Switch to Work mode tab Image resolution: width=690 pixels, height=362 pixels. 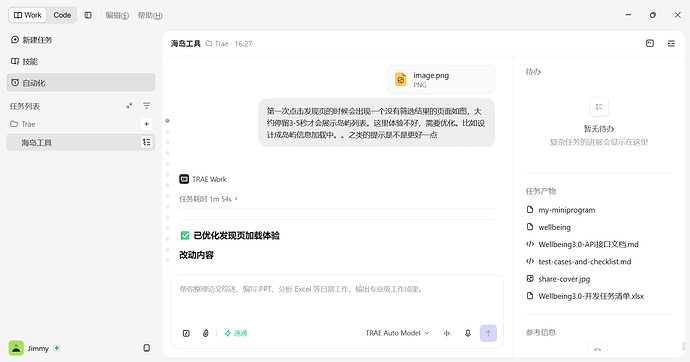(x=28, y=15)
